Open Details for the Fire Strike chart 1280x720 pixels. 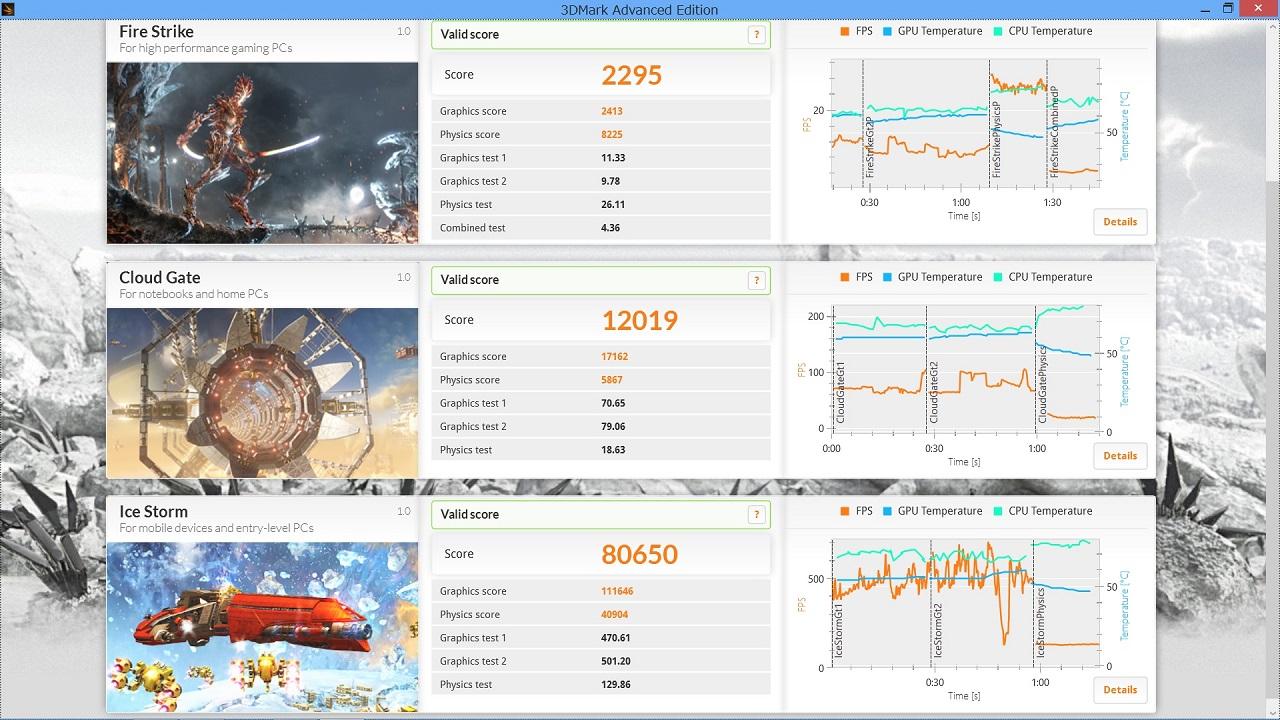pos(1120,222)
